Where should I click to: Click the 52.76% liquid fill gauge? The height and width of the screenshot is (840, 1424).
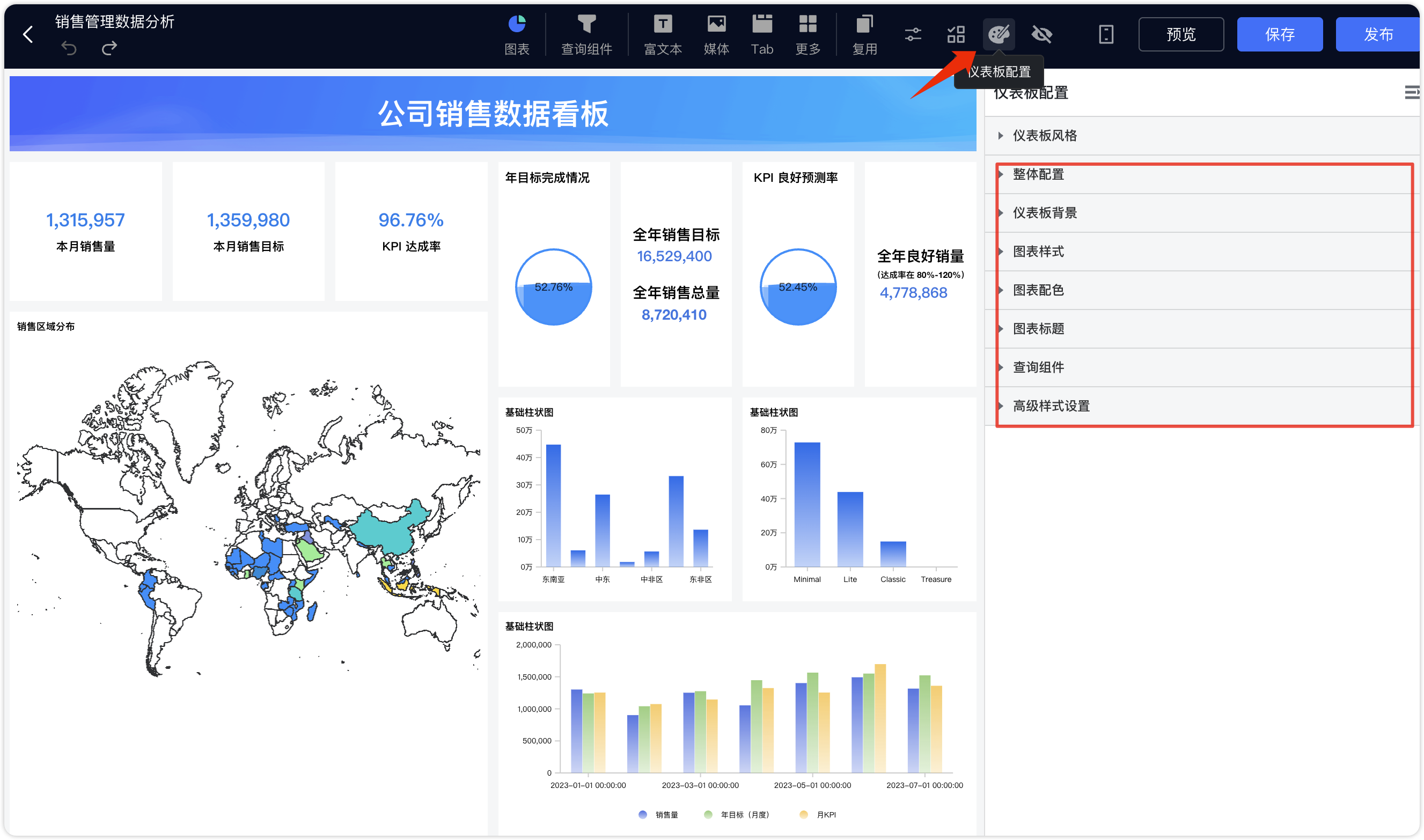tap(554, 287)
